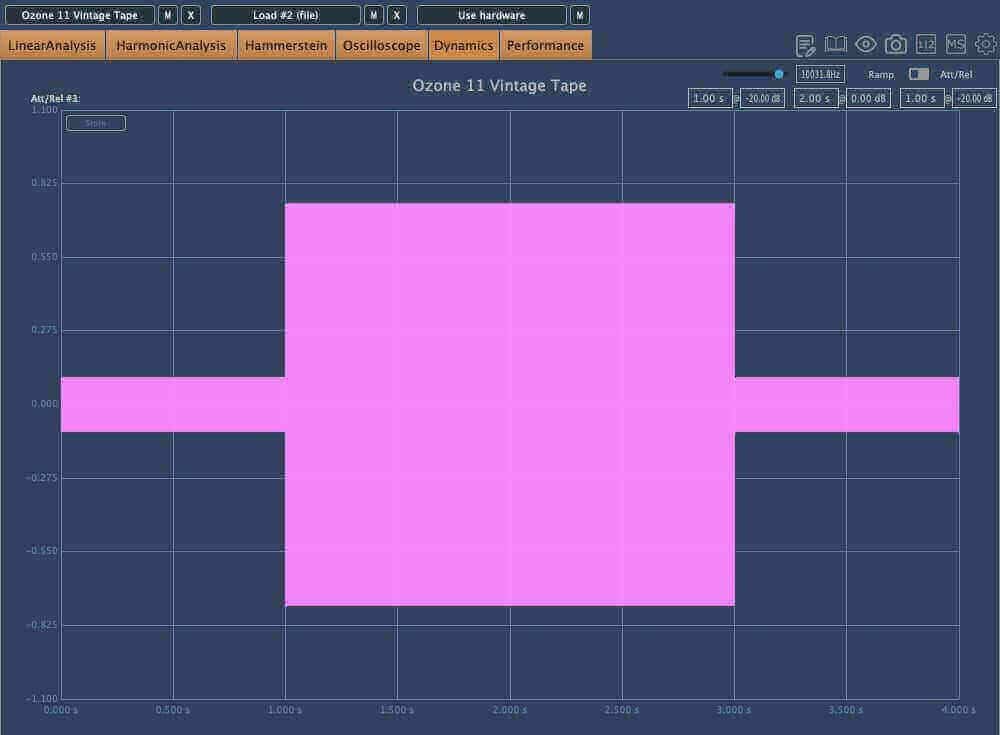Select the Dynamics tab
1000x735 pixels.
click(464, 45)
